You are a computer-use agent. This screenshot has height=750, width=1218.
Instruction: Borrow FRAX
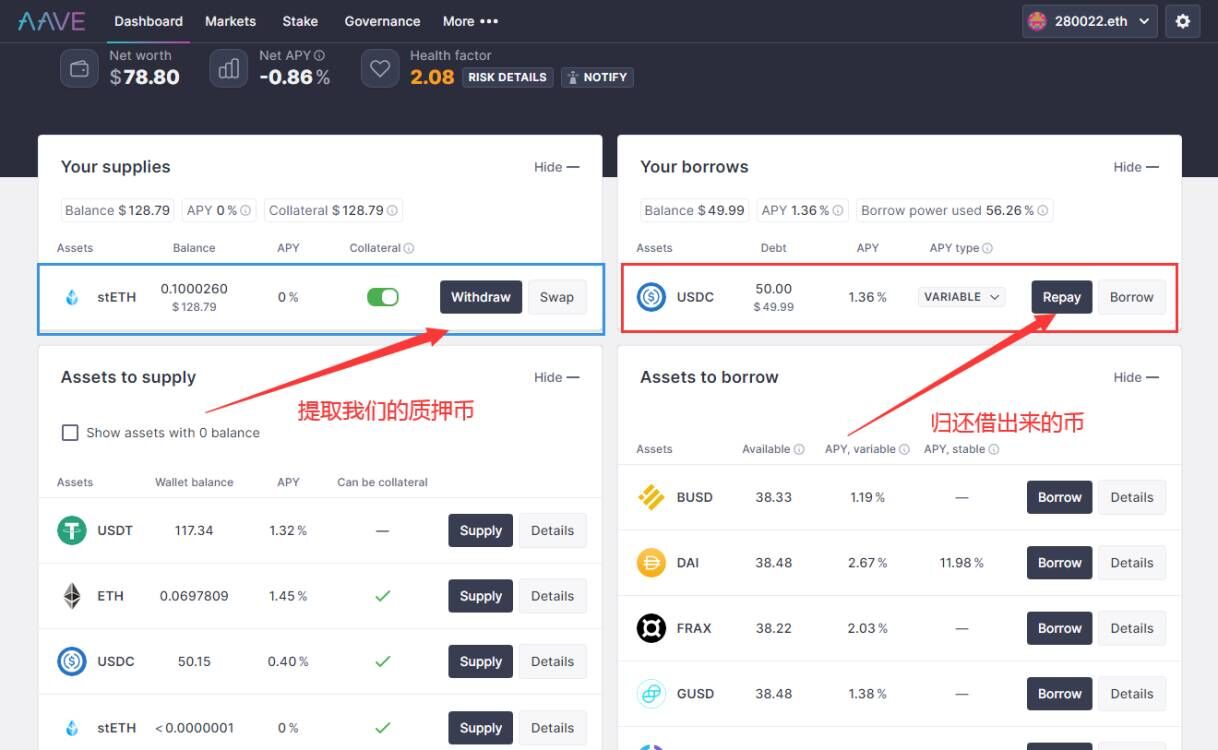(x=1060, y=628)
